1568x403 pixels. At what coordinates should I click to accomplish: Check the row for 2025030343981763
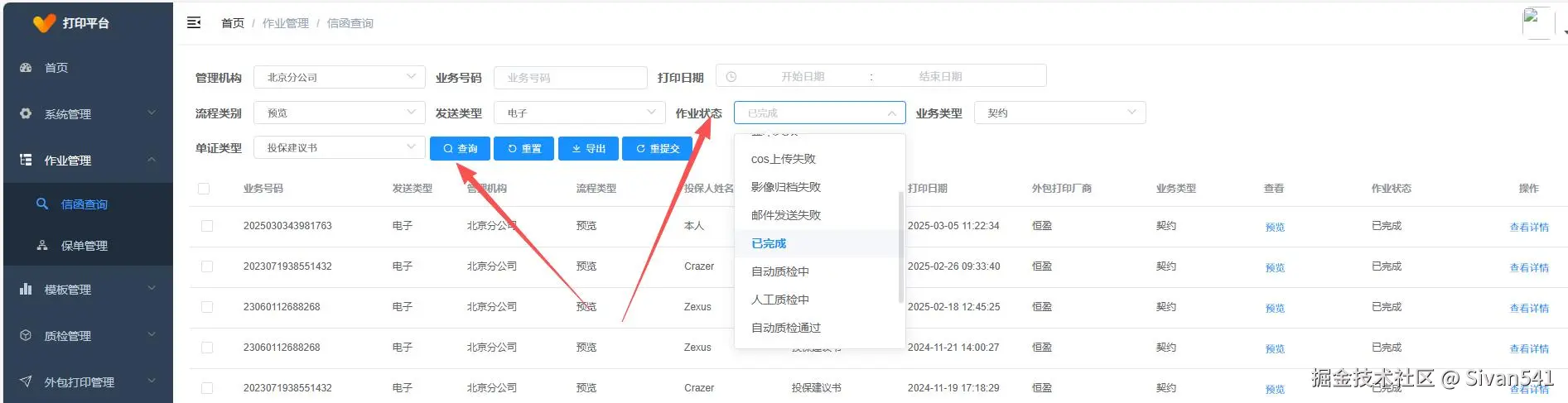pyautogui.click(x=207, y=226)
